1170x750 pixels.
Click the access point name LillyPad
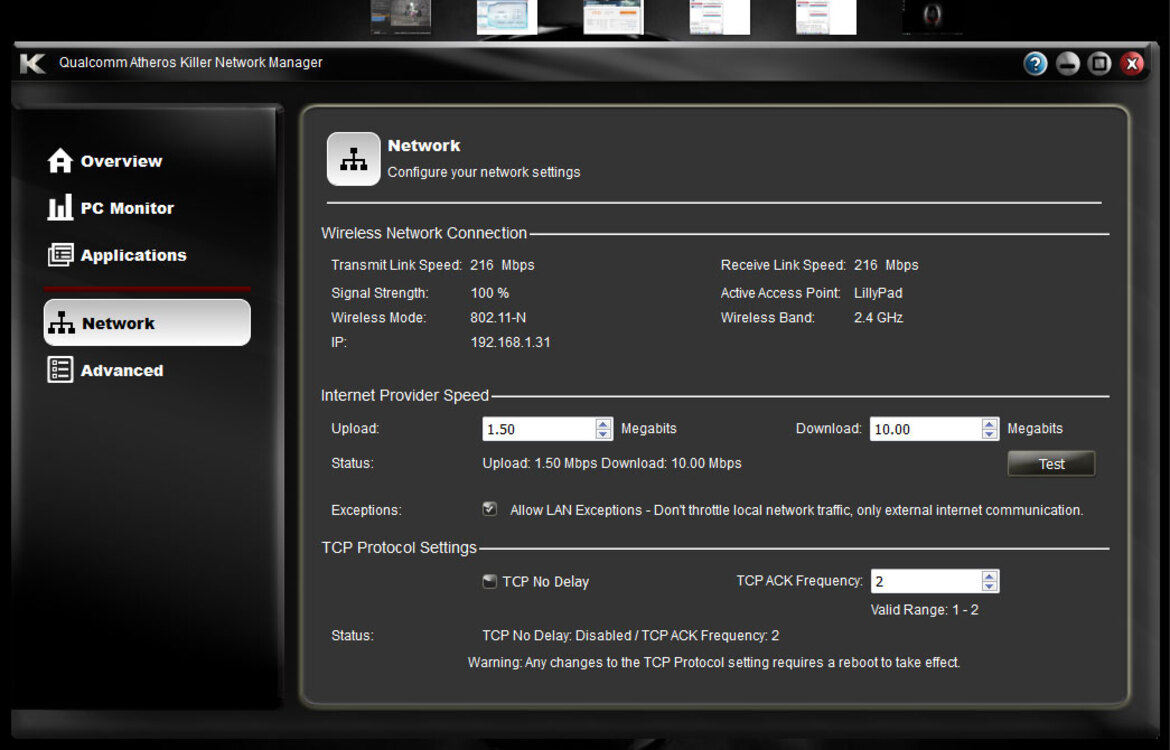click(878, 293)
